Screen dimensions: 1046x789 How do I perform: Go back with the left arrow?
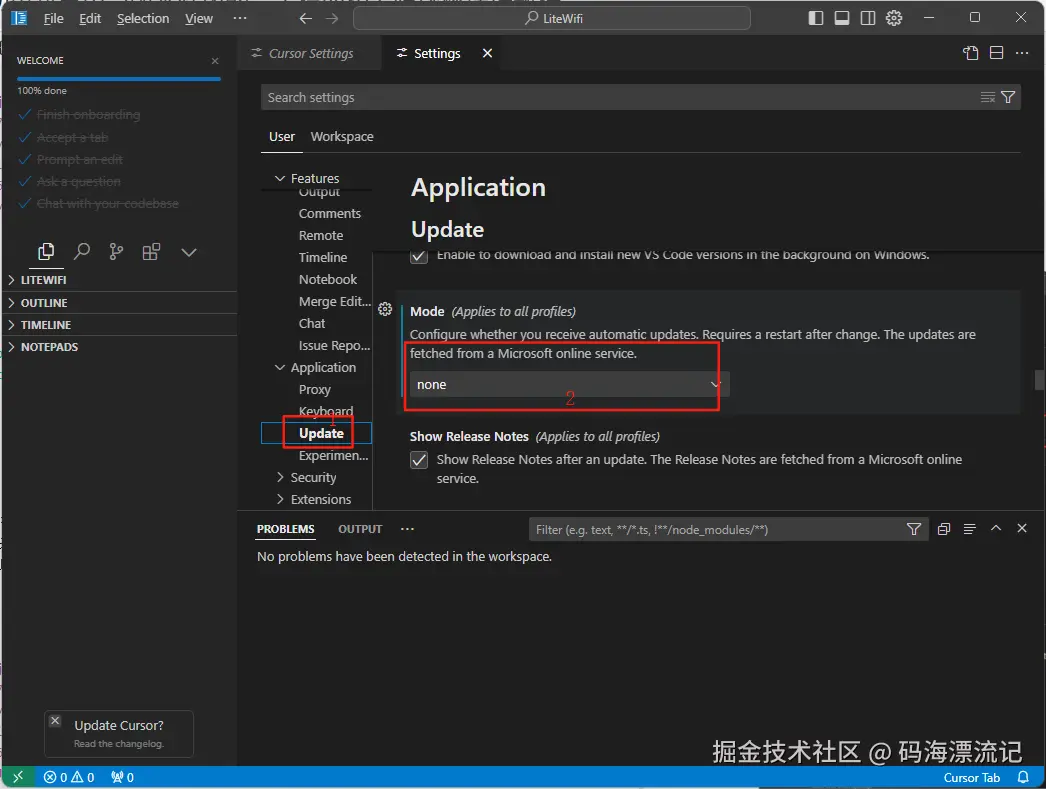(306, 19)
